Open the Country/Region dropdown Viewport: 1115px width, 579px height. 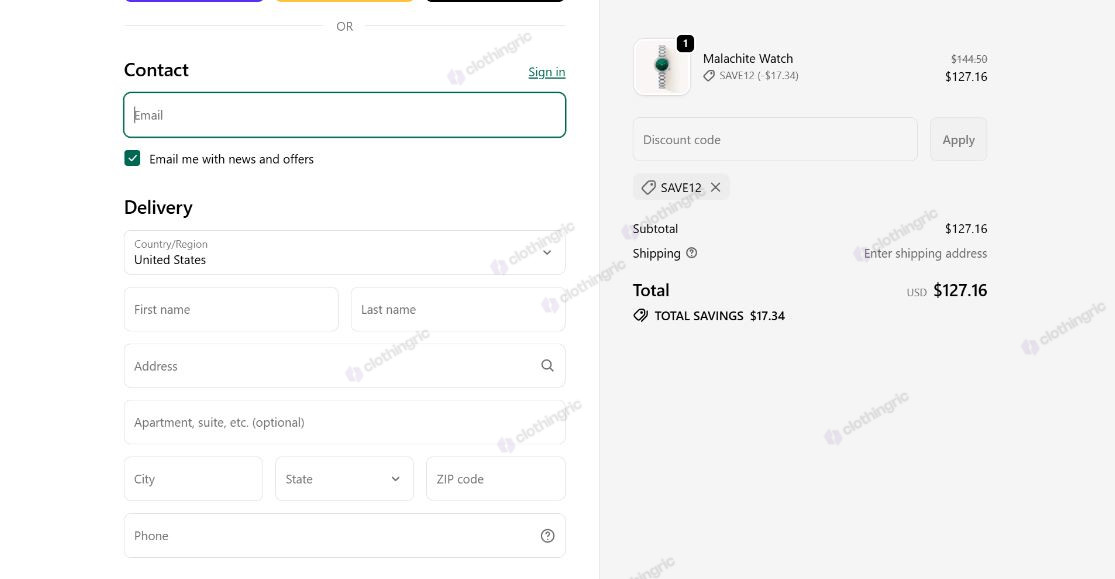coord(345,253)
